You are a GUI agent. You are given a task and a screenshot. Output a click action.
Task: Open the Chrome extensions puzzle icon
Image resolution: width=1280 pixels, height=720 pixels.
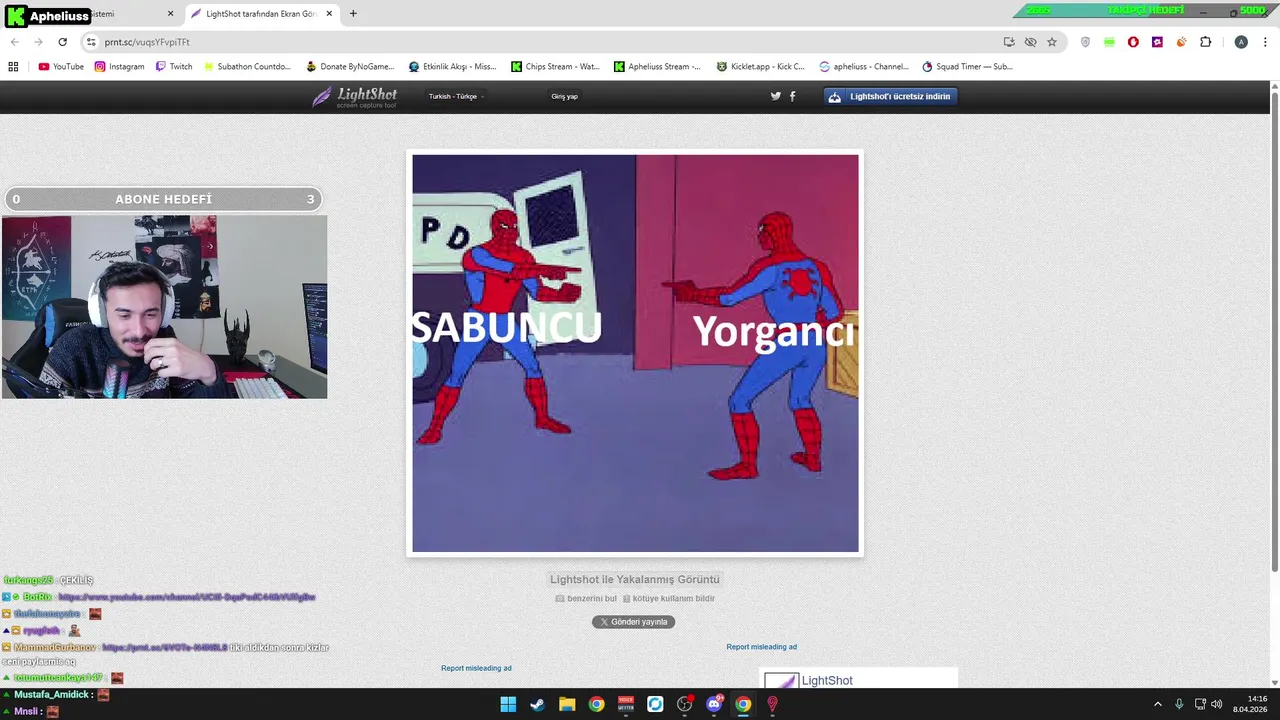click(1205, 42)
